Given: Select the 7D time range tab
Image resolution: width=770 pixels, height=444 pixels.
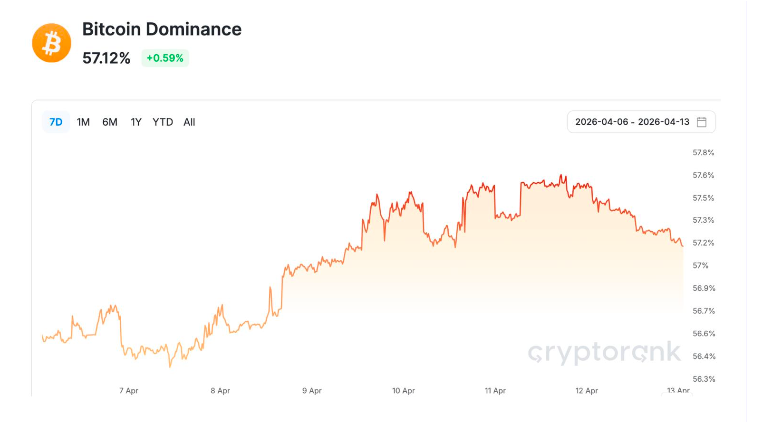Looking at the screenshot, I should [56, 122].
